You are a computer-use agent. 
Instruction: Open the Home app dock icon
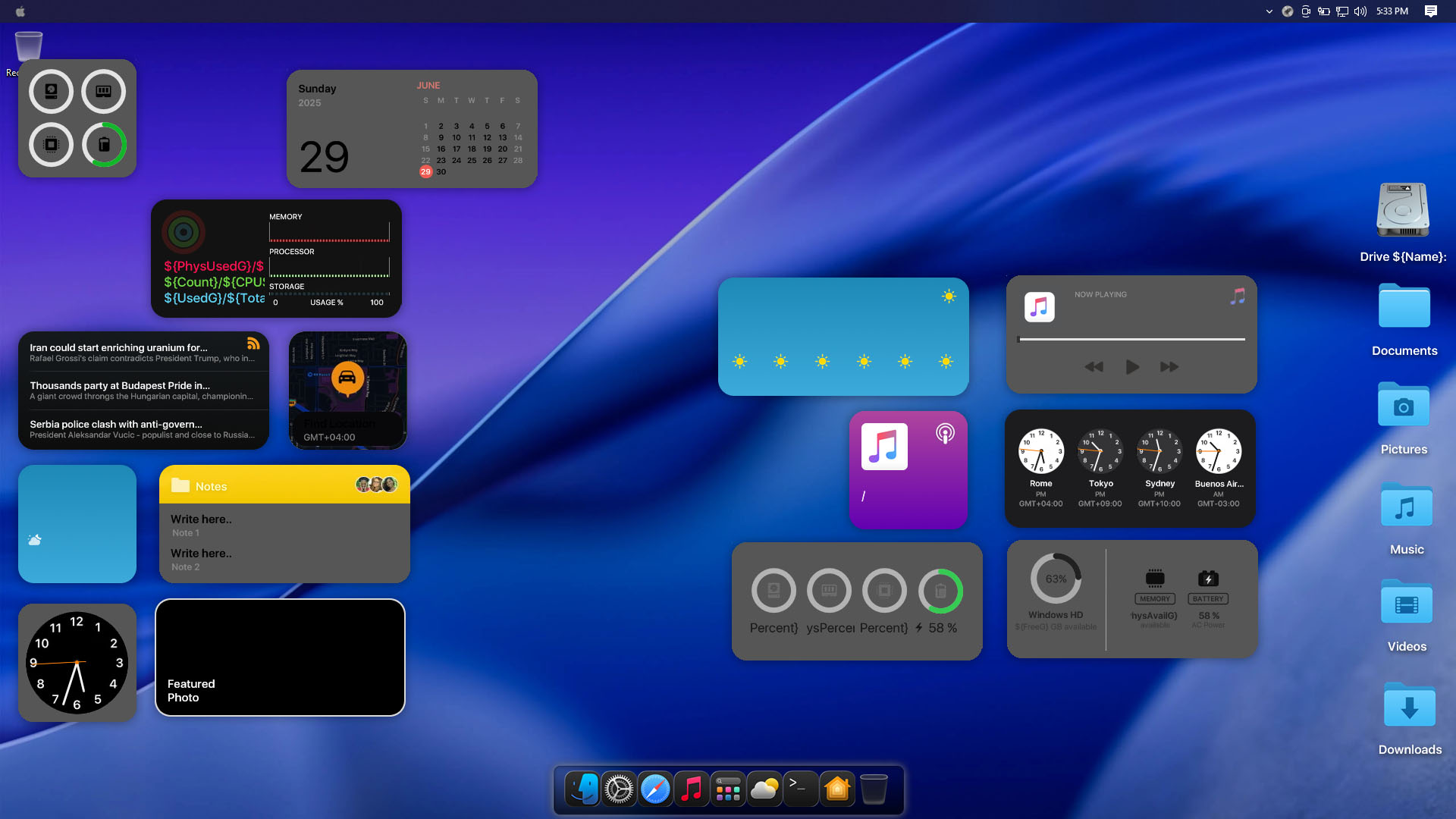point(837,789)
